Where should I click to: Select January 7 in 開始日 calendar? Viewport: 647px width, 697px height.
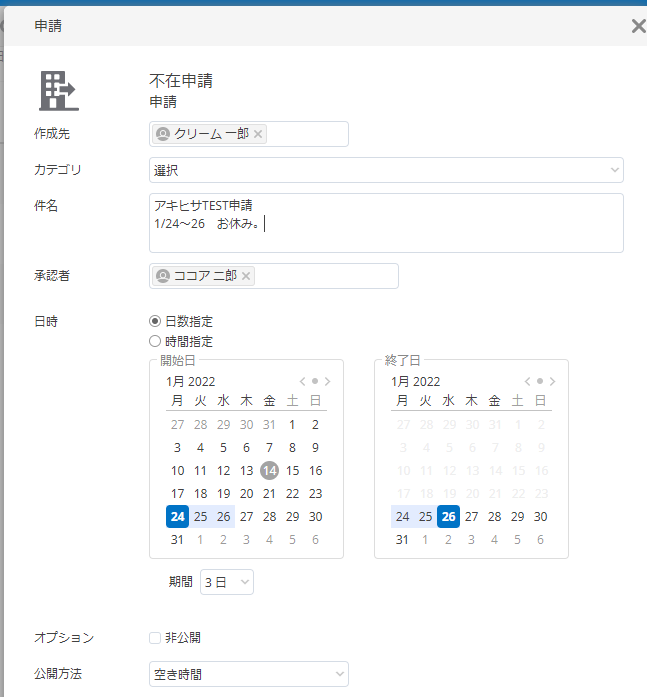pos(269,447)
